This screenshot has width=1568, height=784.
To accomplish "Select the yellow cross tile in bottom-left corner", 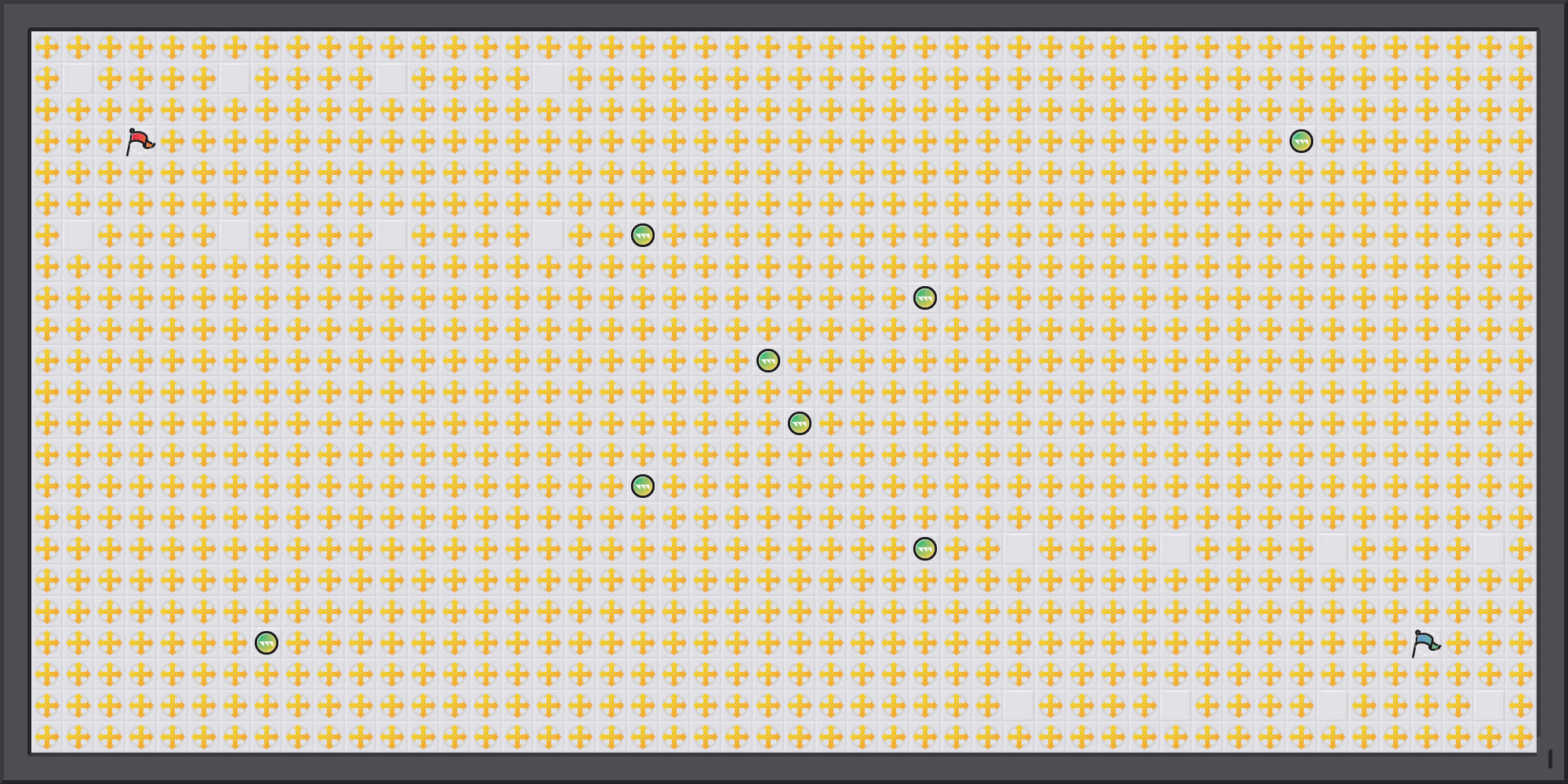I will point(47,737).
